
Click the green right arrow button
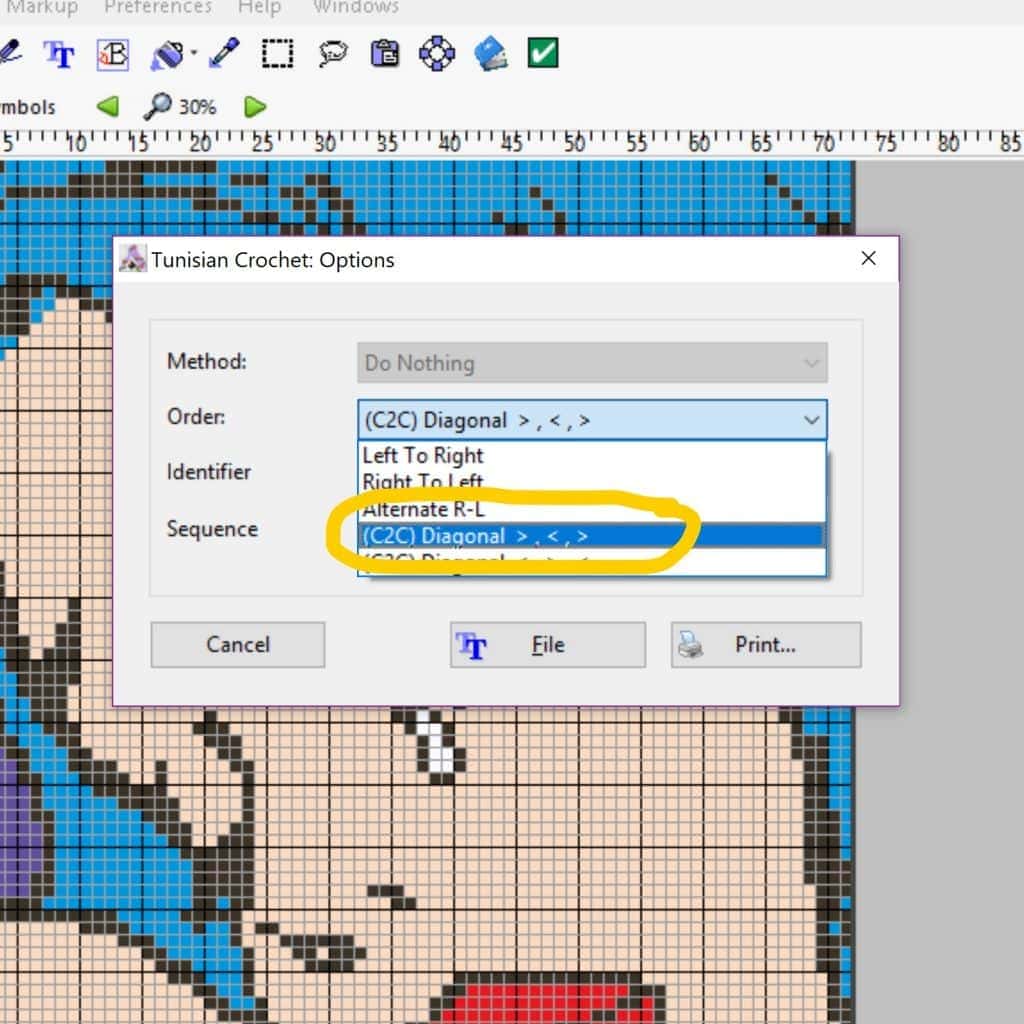point(255,106)
